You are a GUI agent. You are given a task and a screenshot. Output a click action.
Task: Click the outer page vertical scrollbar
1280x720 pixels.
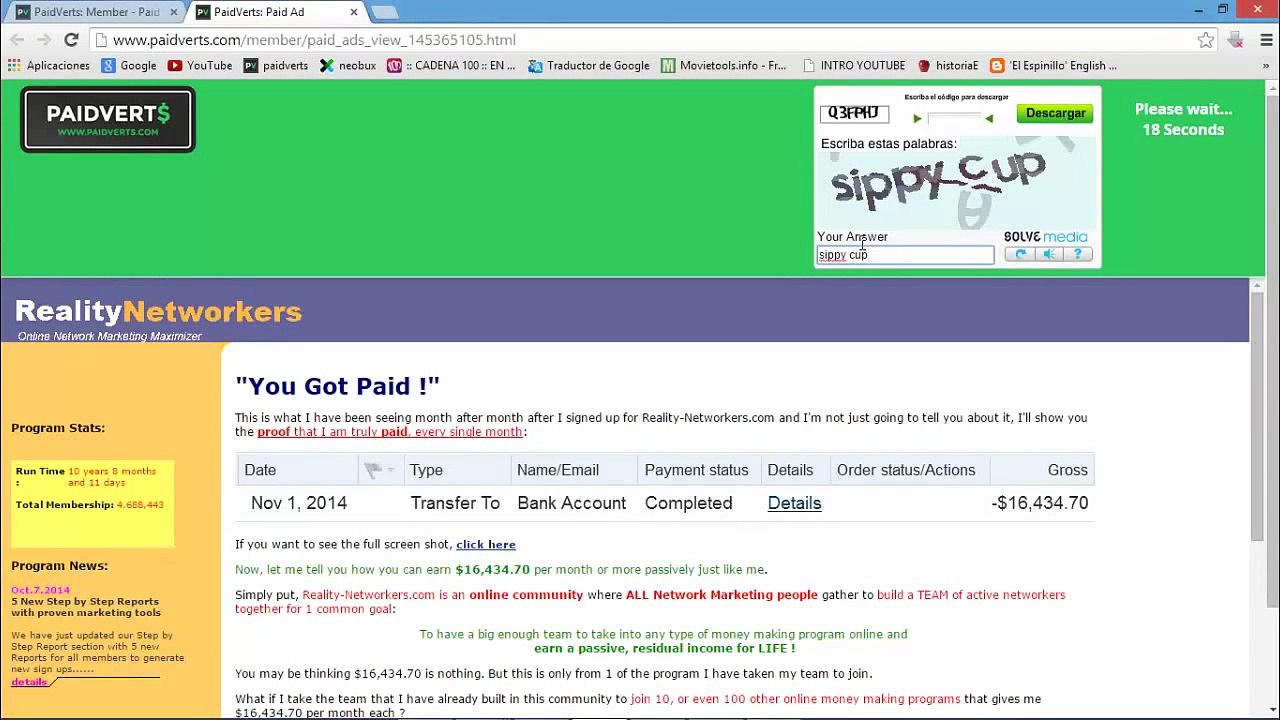[x=1272, y=350]
